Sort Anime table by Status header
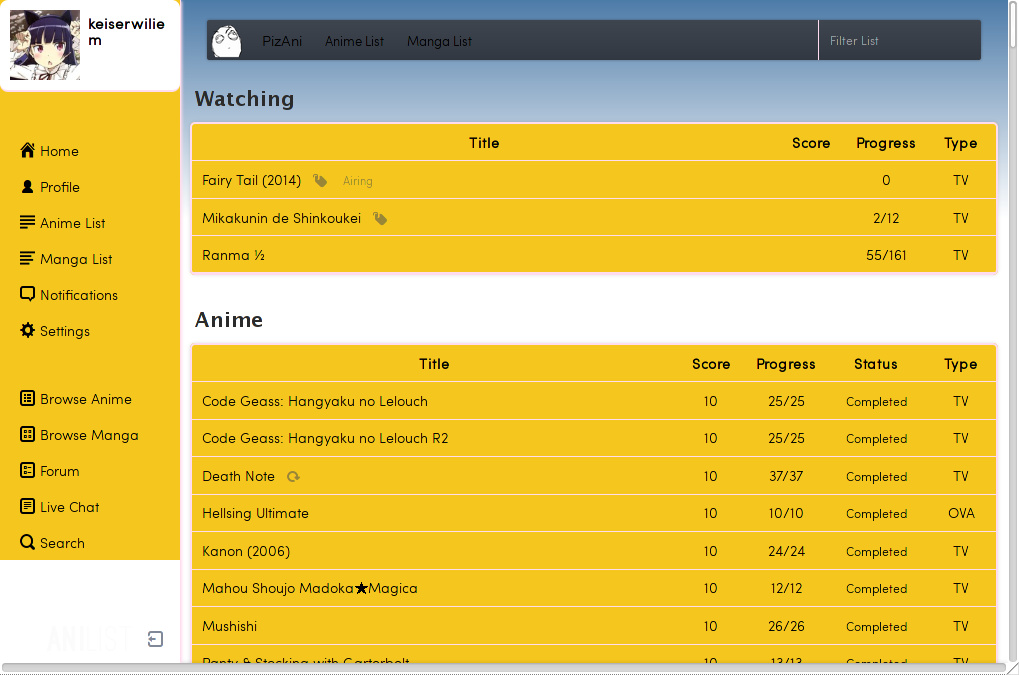Screen dimensions: 1019x675 (875, 364)
